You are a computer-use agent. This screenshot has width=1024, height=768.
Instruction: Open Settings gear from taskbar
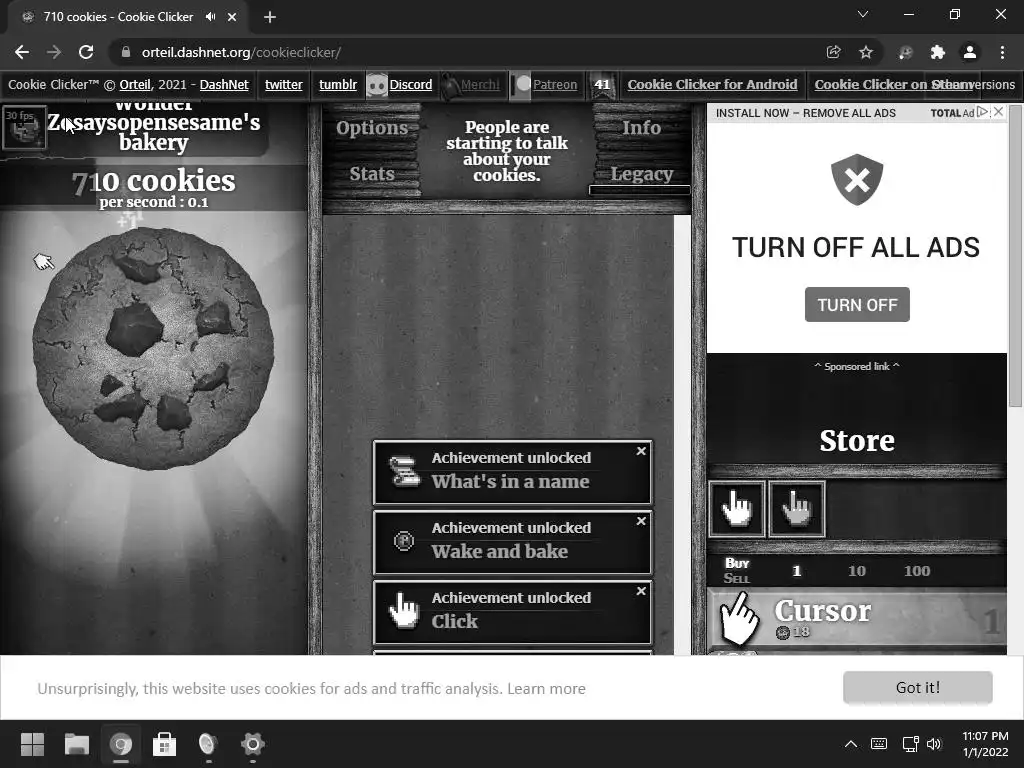pos(253,744)
